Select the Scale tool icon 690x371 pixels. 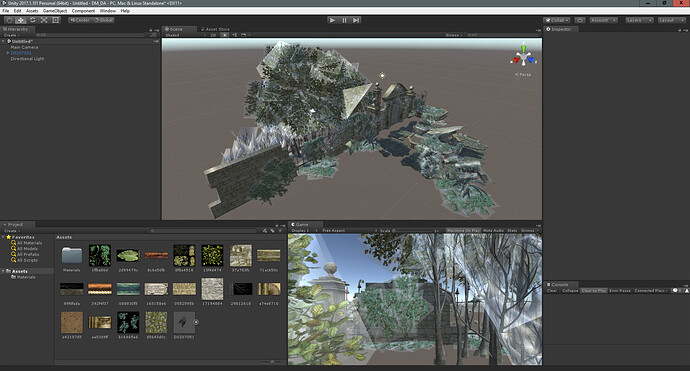(x=44, y=20)
